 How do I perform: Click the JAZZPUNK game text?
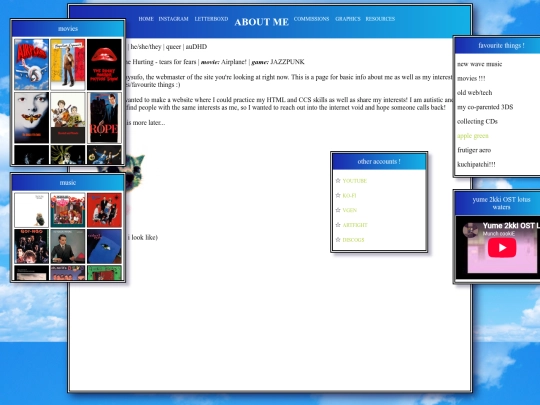pyautogui.click(x=287, y=62)
